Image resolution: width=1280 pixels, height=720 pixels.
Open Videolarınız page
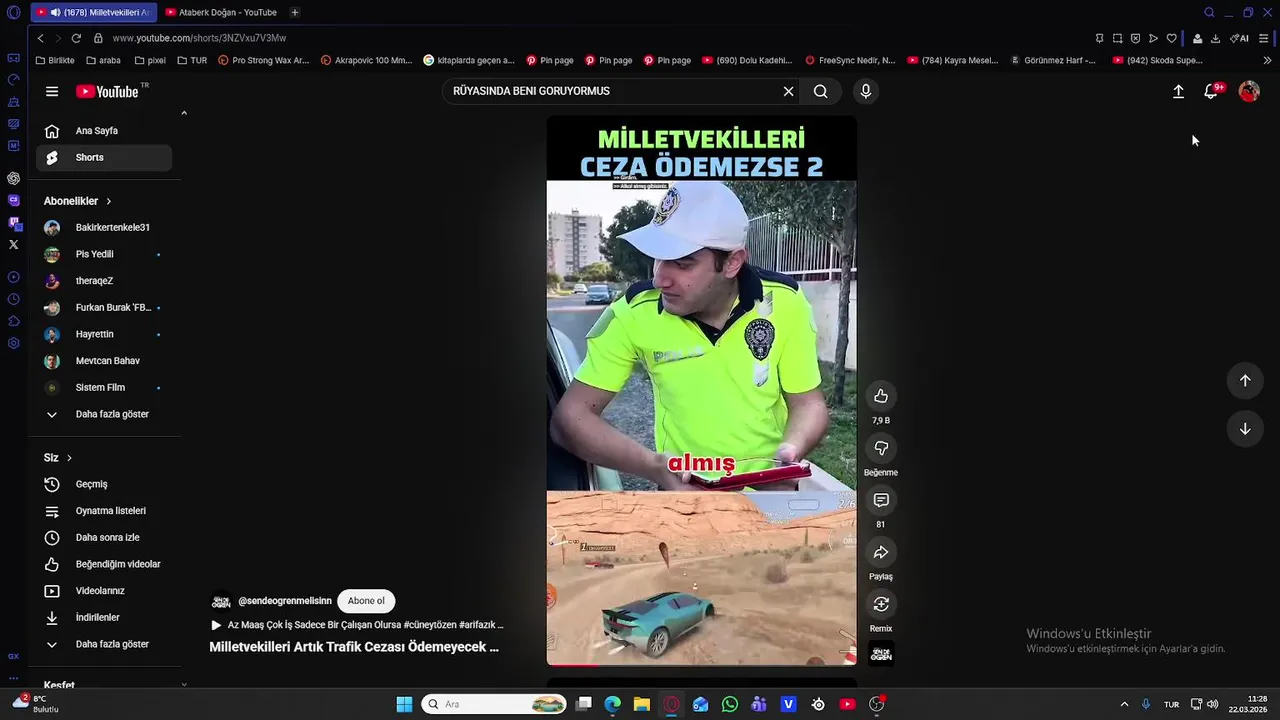104,591
